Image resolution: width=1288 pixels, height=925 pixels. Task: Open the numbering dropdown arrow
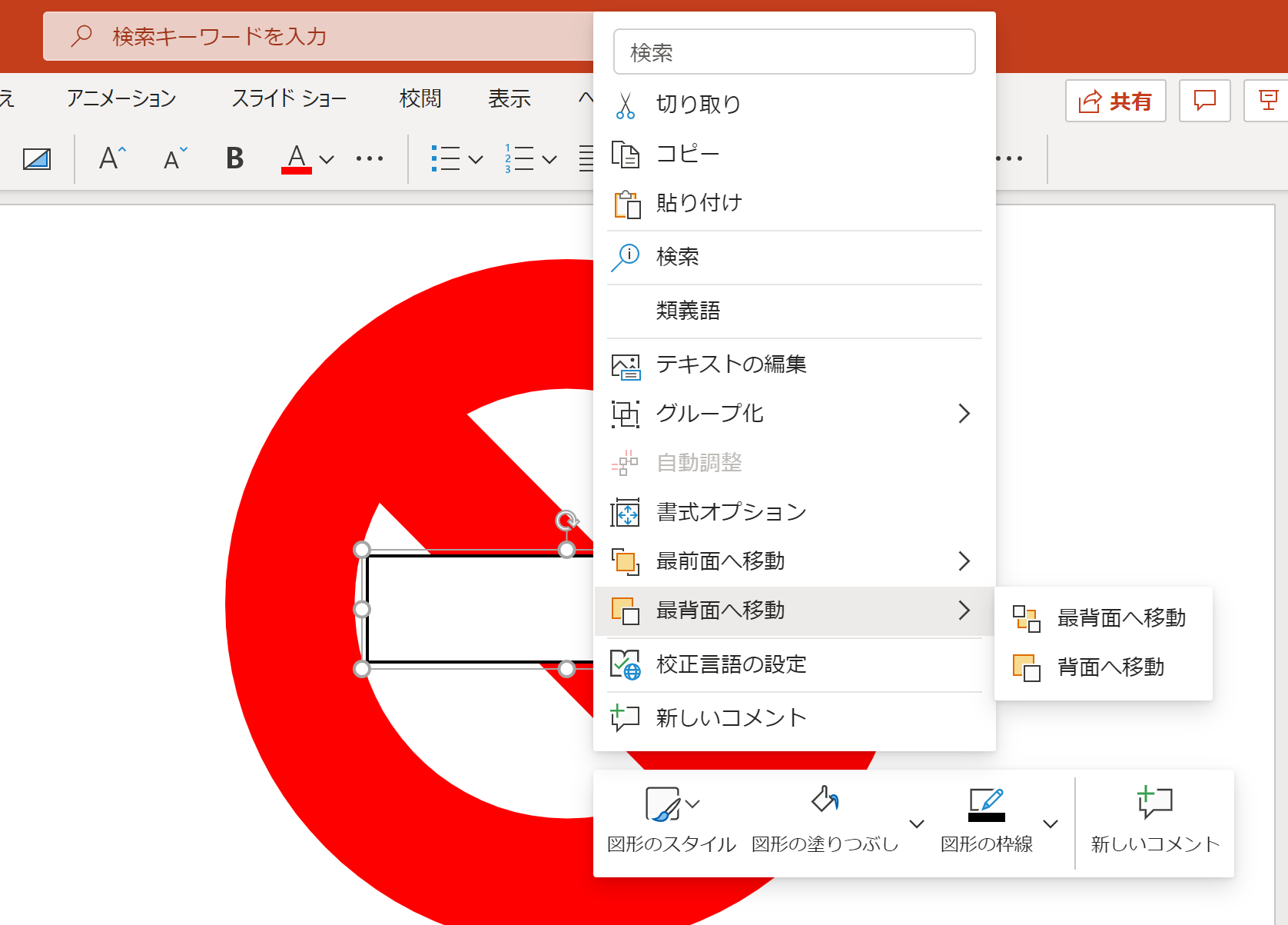coord(549,159)
